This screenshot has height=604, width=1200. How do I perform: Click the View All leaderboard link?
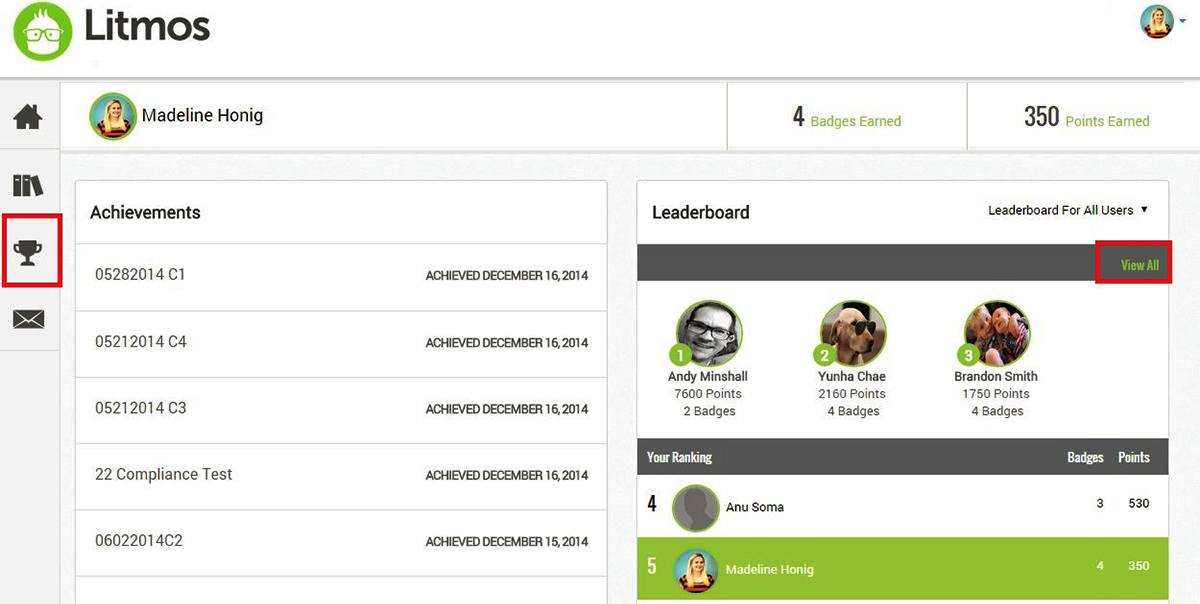pyautogui.click(x=1137, y=264)
